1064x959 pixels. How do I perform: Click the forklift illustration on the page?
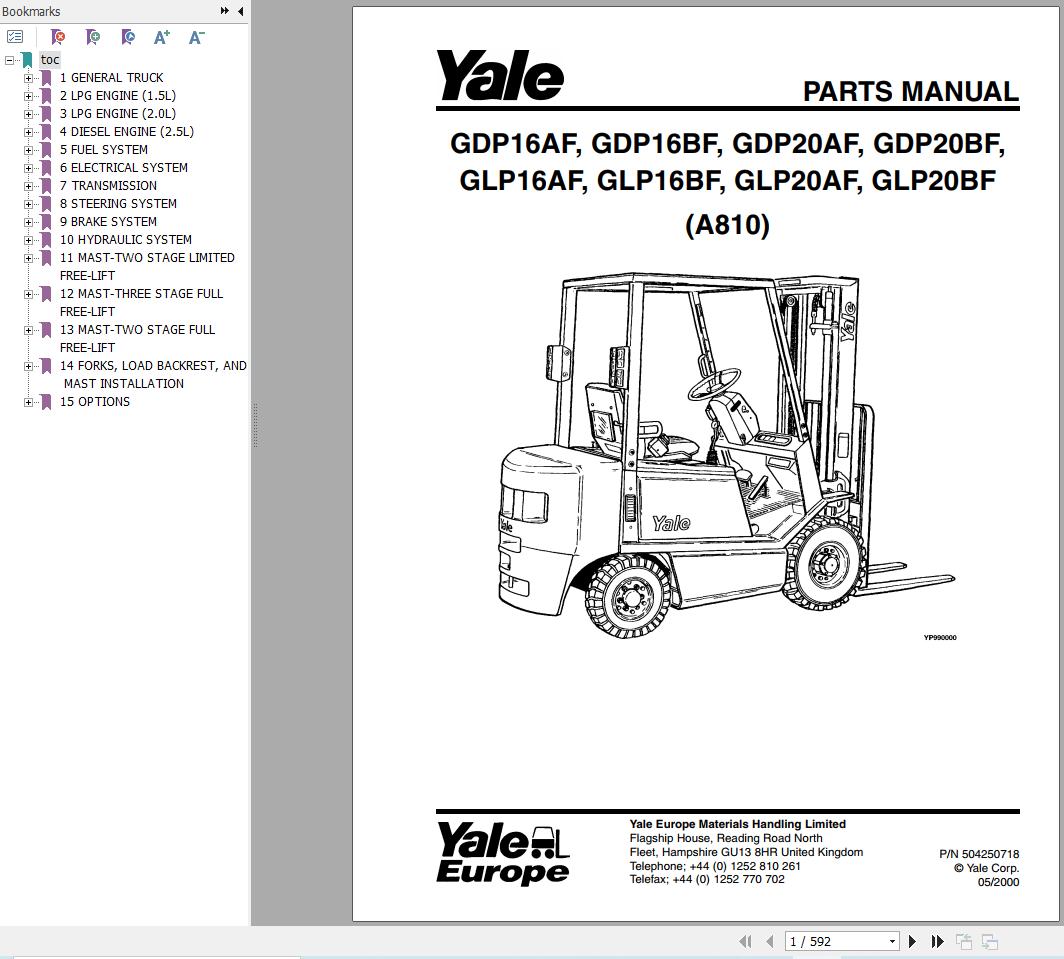[727, 456]
